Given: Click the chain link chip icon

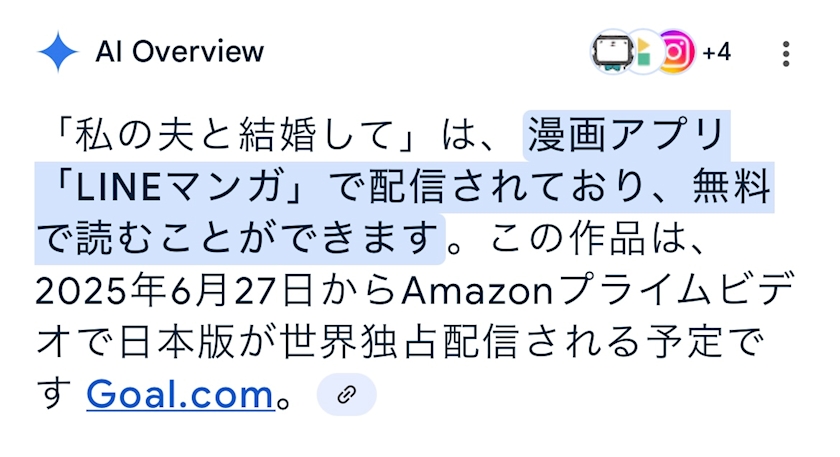Looking at the screenshot, I should point(347,394).
